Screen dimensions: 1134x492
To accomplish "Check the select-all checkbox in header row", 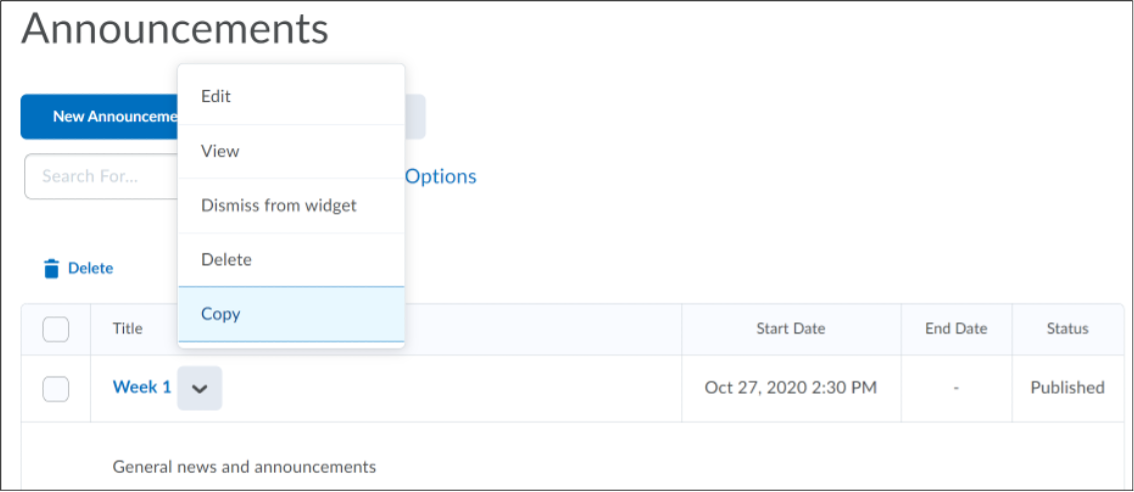I will (56, 329).
